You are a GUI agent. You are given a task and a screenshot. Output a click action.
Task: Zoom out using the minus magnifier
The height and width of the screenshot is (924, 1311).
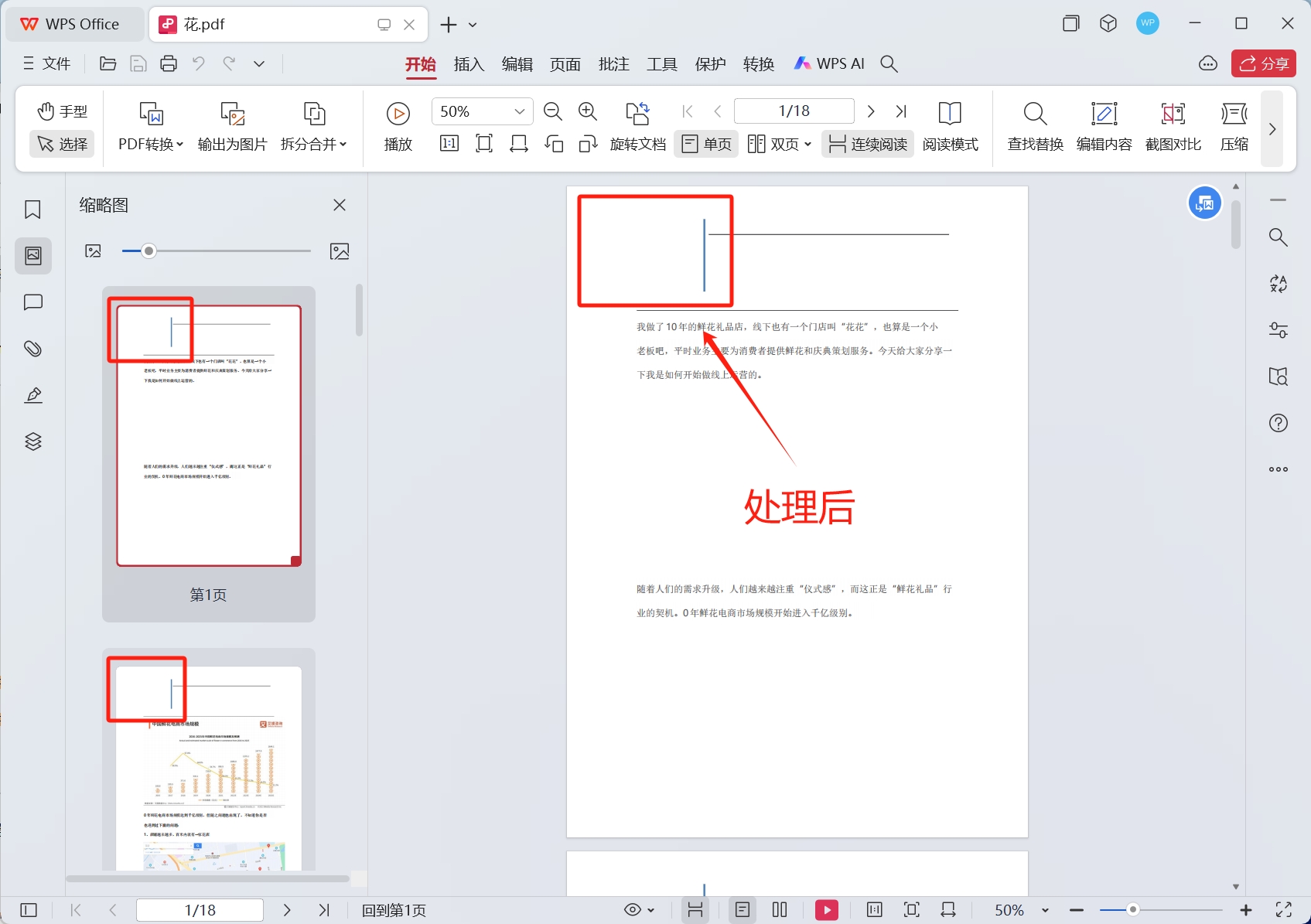(x=552, y=112)
